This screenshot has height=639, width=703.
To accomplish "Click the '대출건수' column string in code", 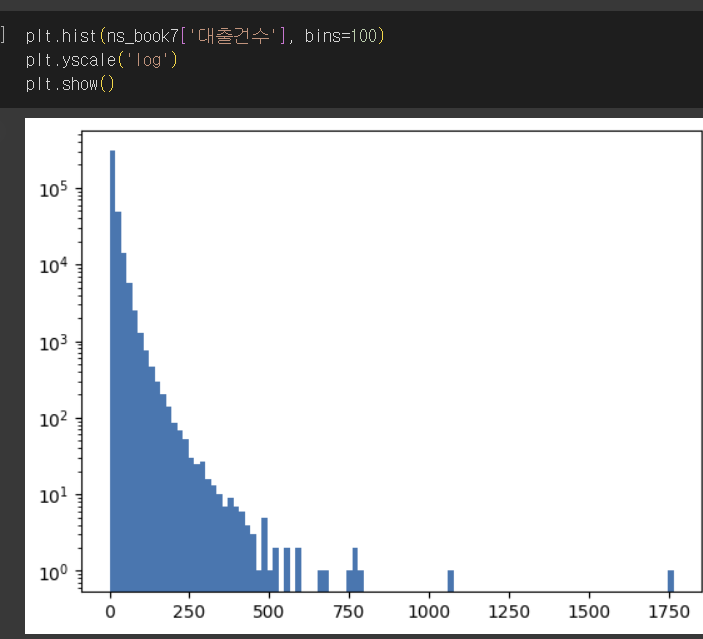I will click(234, 36).
